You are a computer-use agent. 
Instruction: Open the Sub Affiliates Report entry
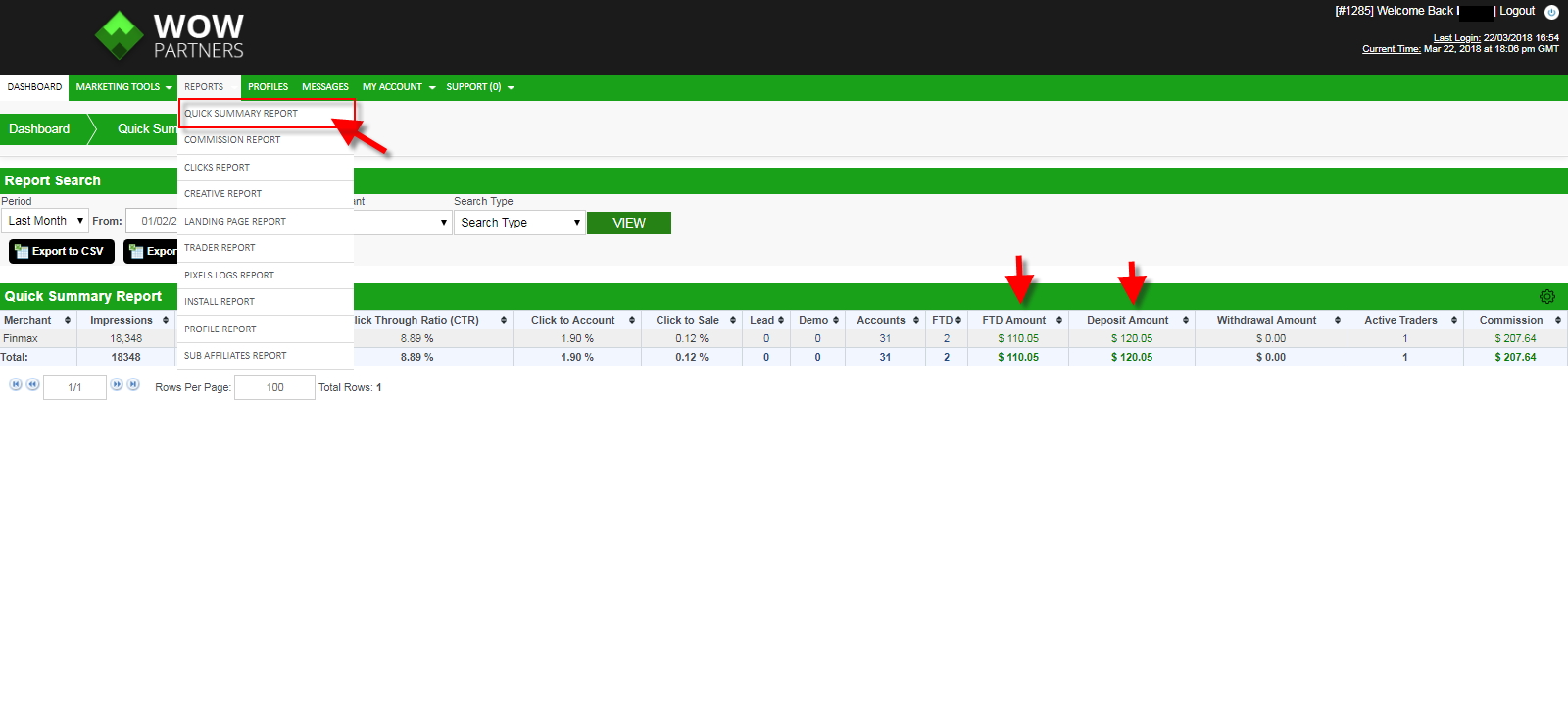pyautogui.click(x=235, y=356)
